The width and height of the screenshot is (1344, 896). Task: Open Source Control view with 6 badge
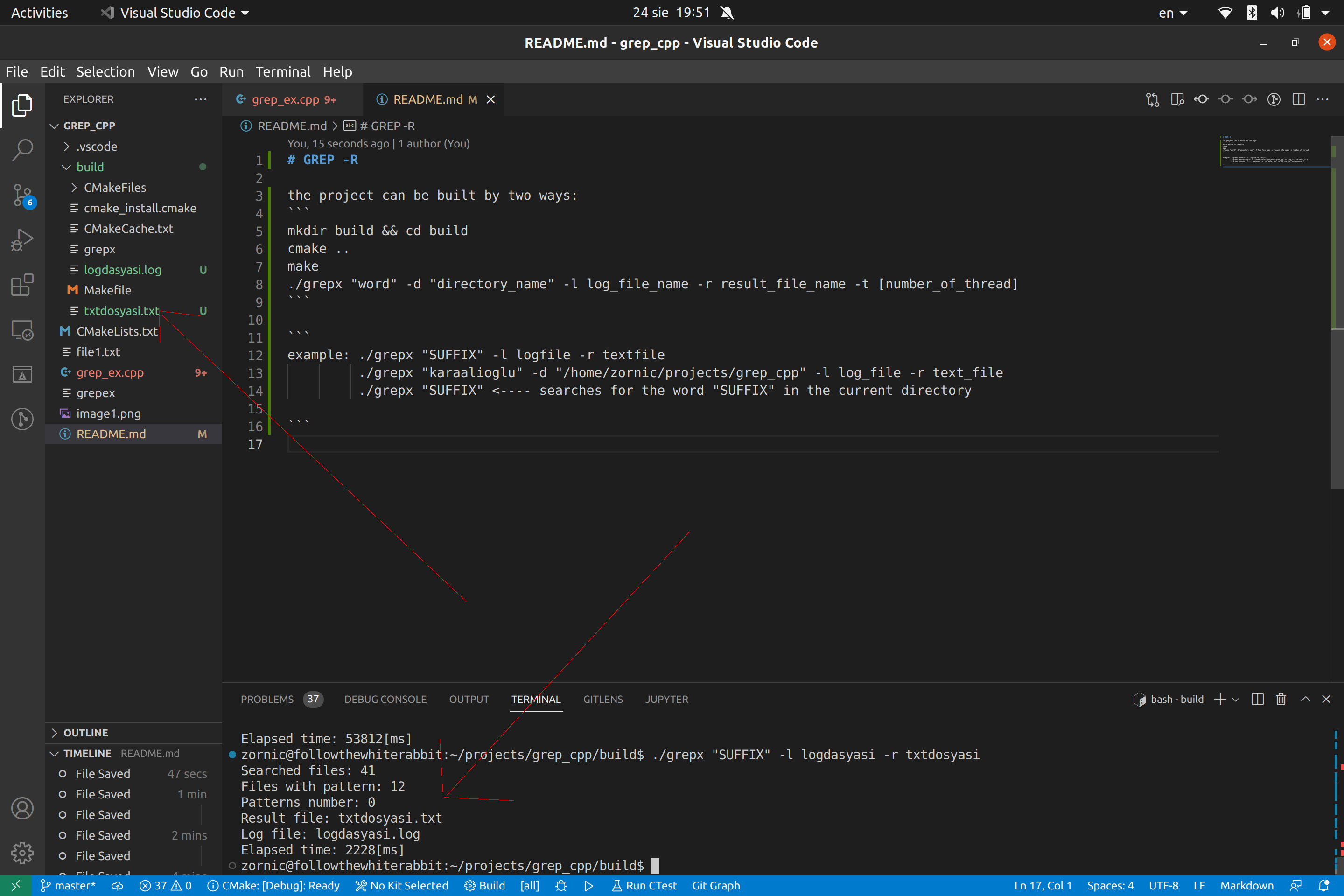pos(22,195)
